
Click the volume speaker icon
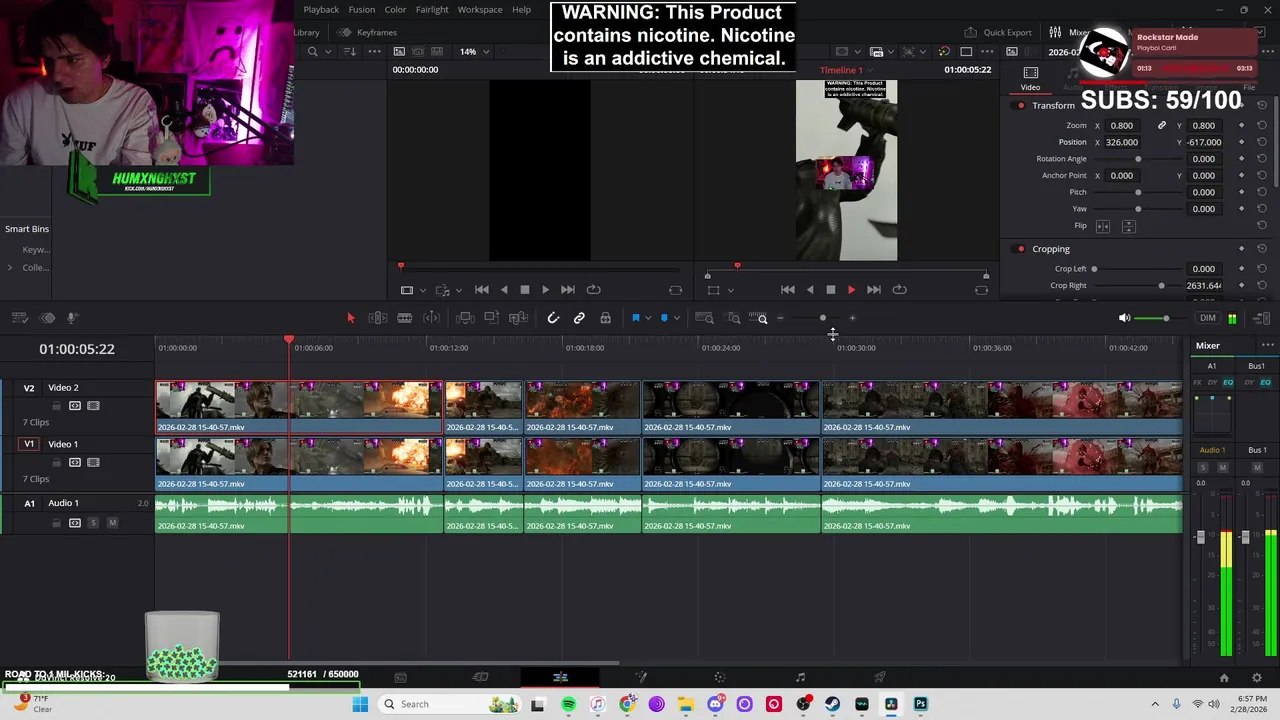click(x=1124, y=318)
